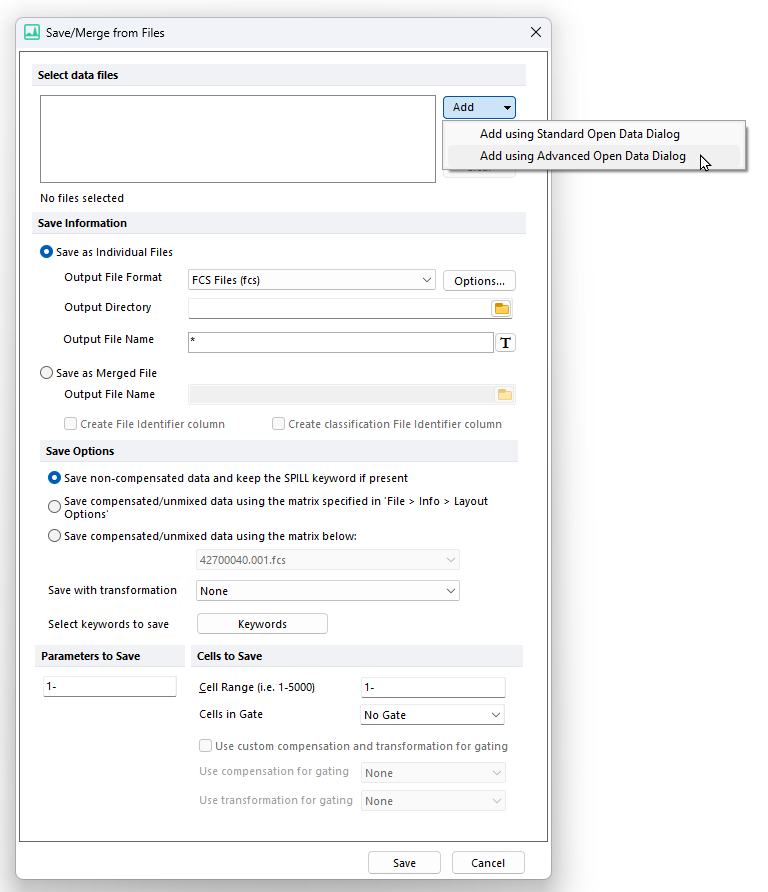Click the Options... button

click(x=479, y=280)
